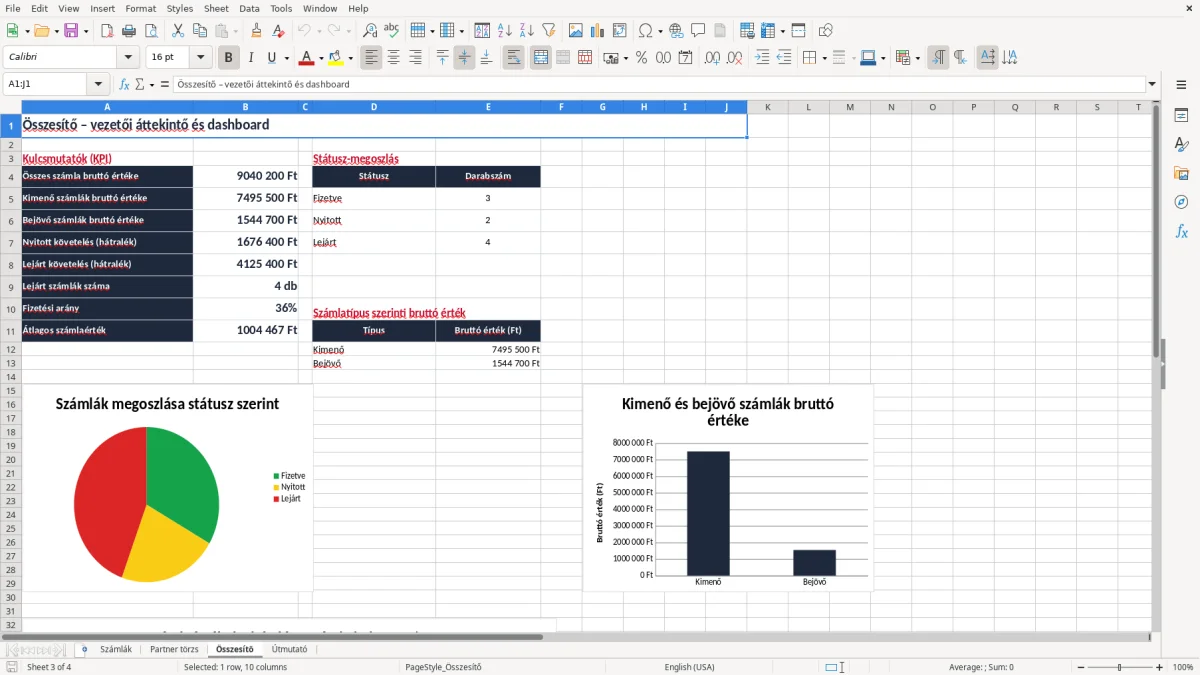
Task: Open the Data menu
Action: [249, 8]
